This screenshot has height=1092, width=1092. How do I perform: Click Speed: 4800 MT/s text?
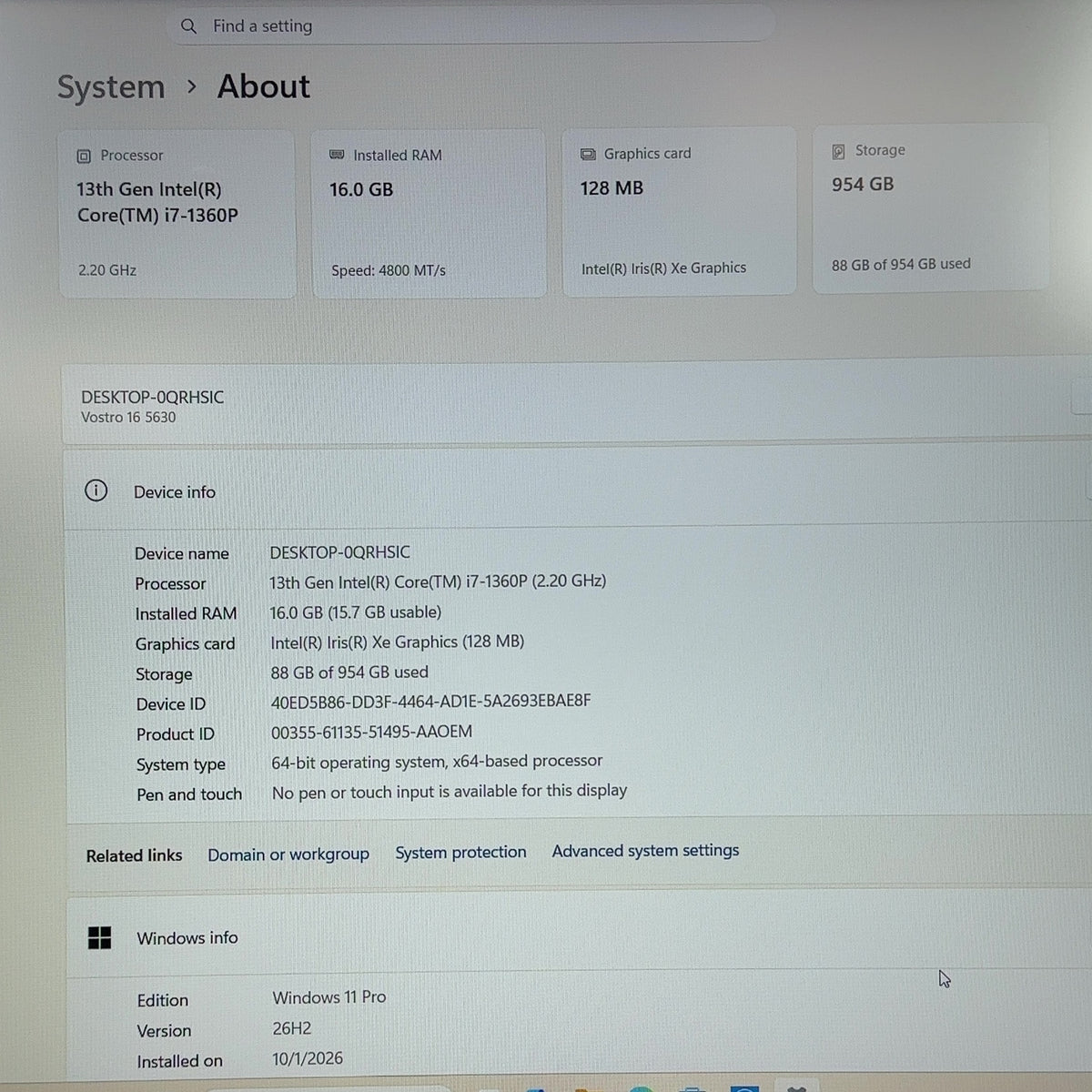pos(389,270)
